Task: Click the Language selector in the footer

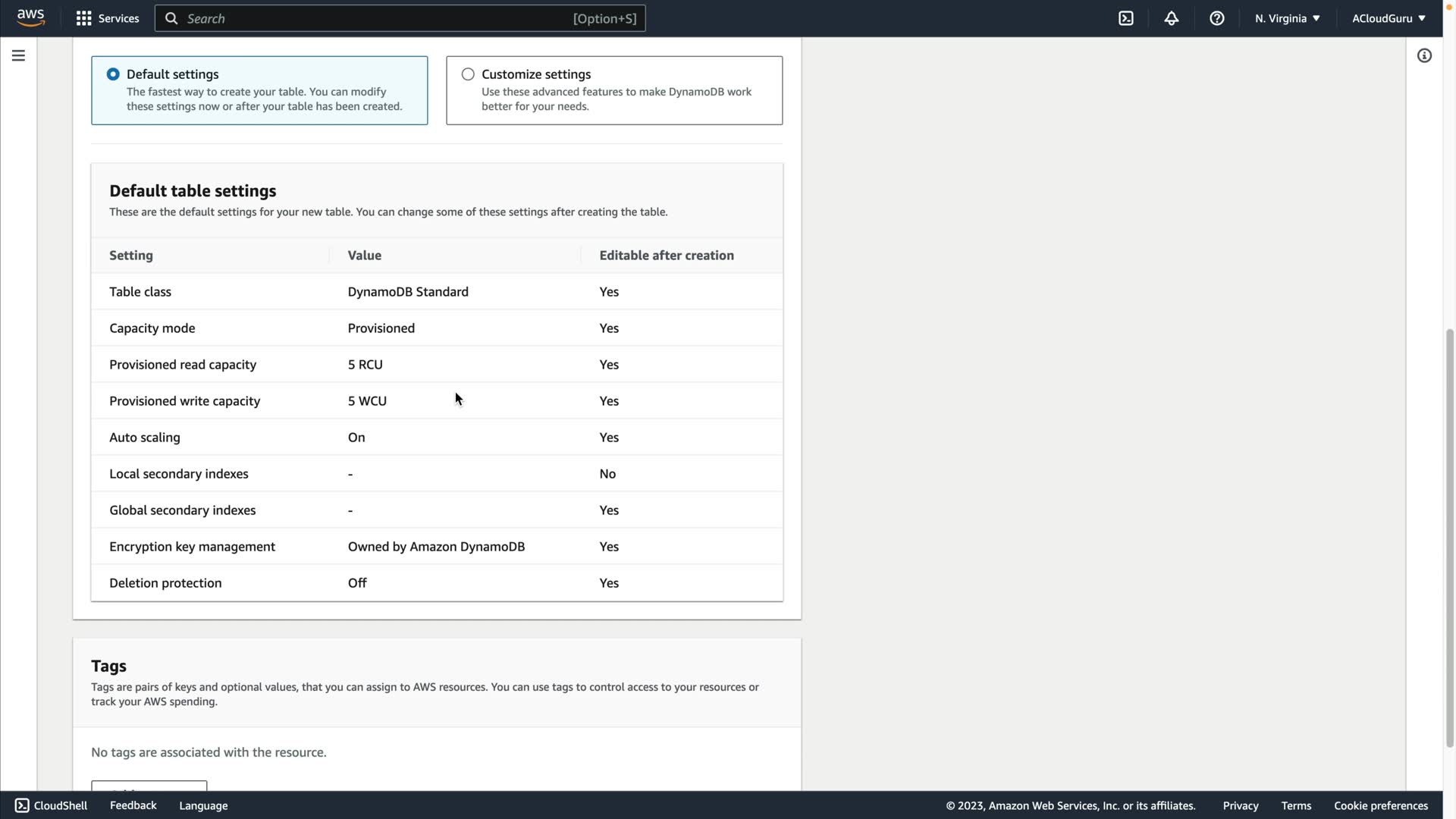Action: click(x=203, y=805)
